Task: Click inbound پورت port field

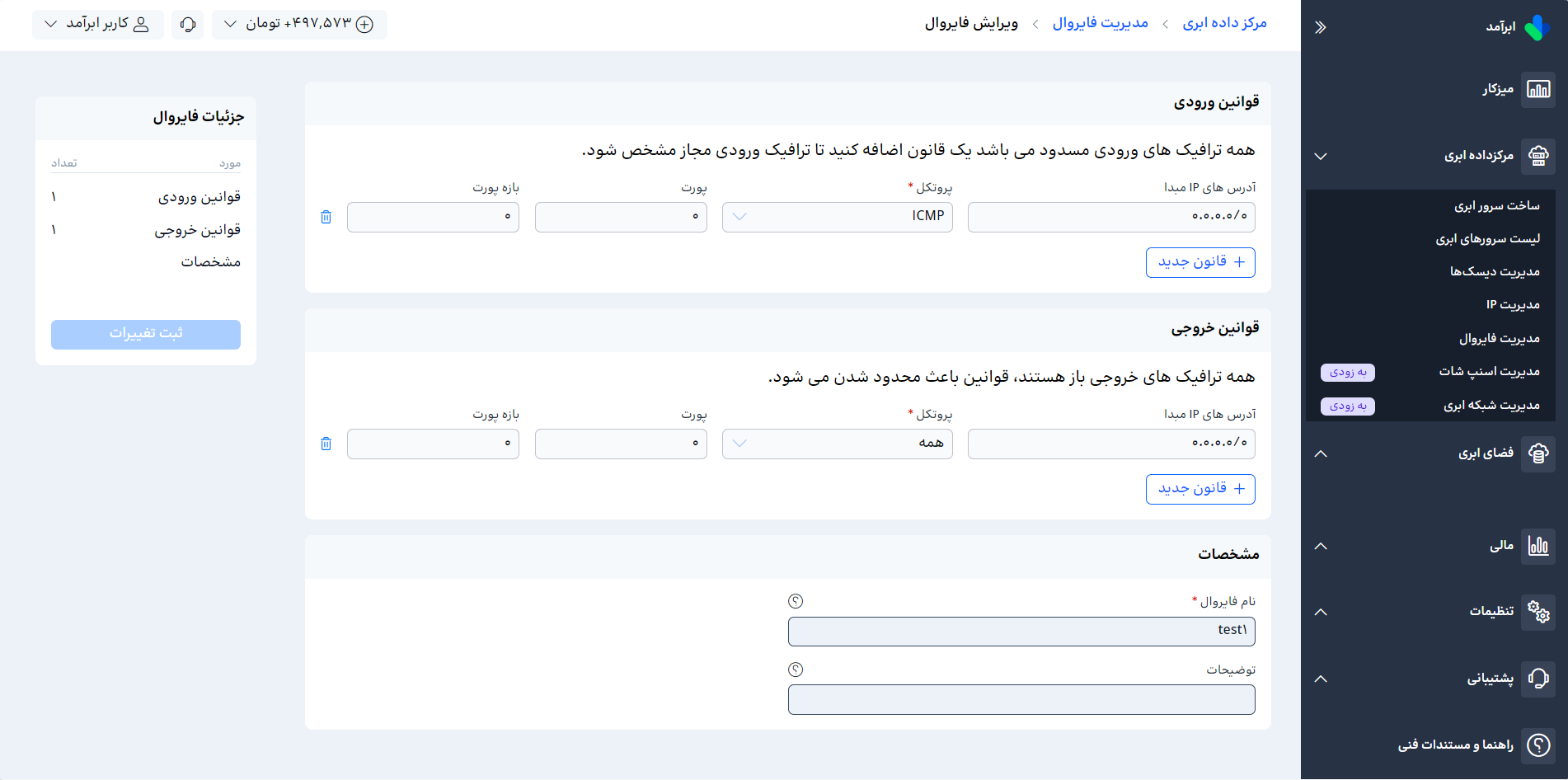Action: tap(621, 217)
